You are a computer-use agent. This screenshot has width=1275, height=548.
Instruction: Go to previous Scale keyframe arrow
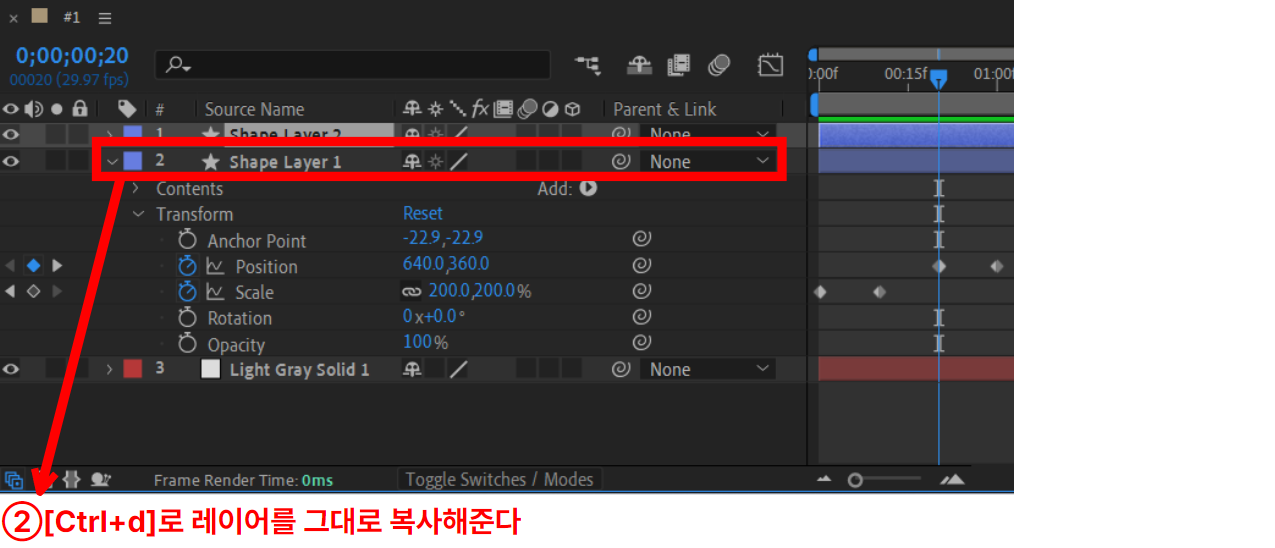pyautogui.click(x=10, y=291)
